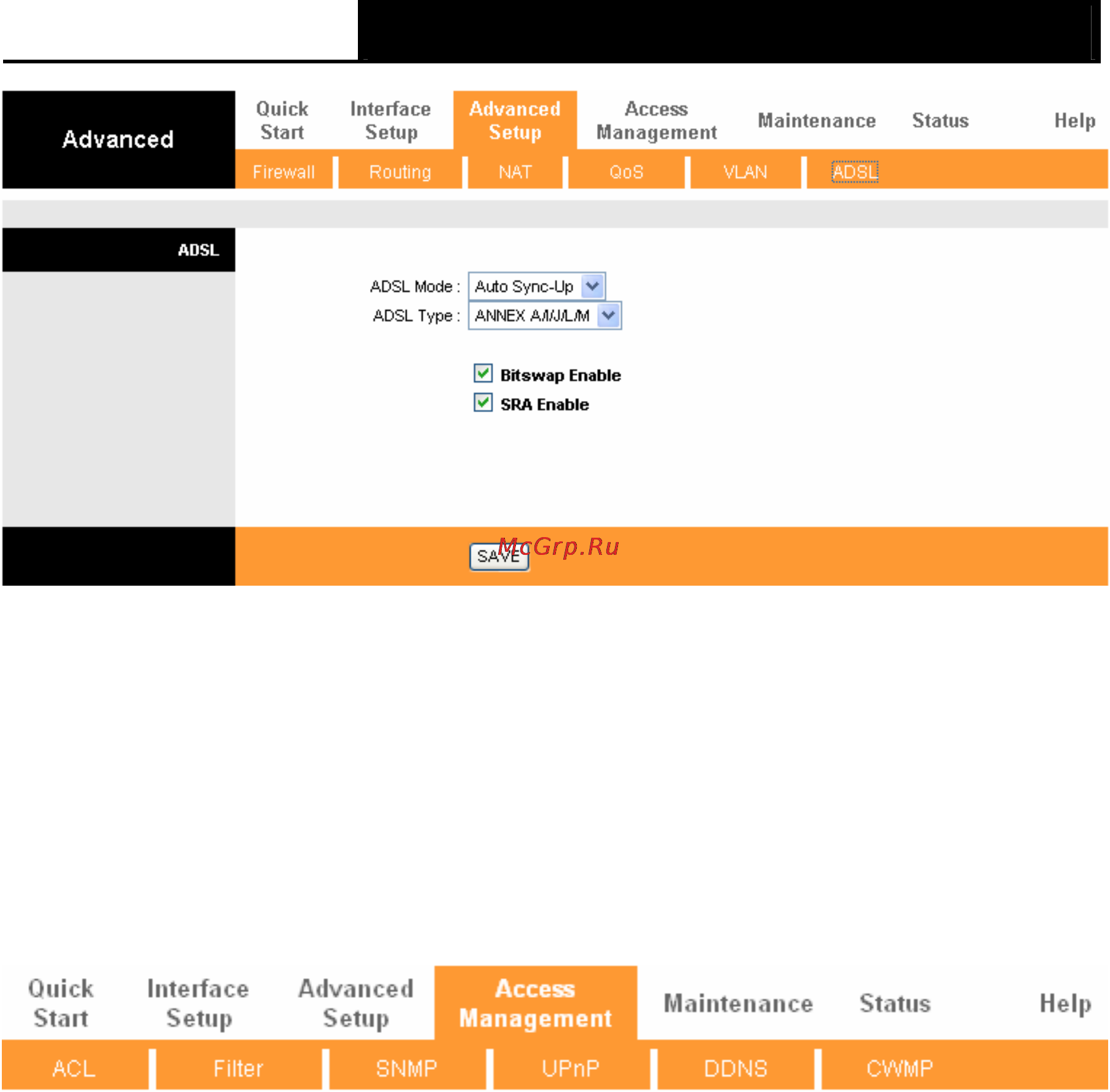The image size is (1110, 1092).
Task: Open Access Management tab in upper navigation
Action: coord(657,121)
